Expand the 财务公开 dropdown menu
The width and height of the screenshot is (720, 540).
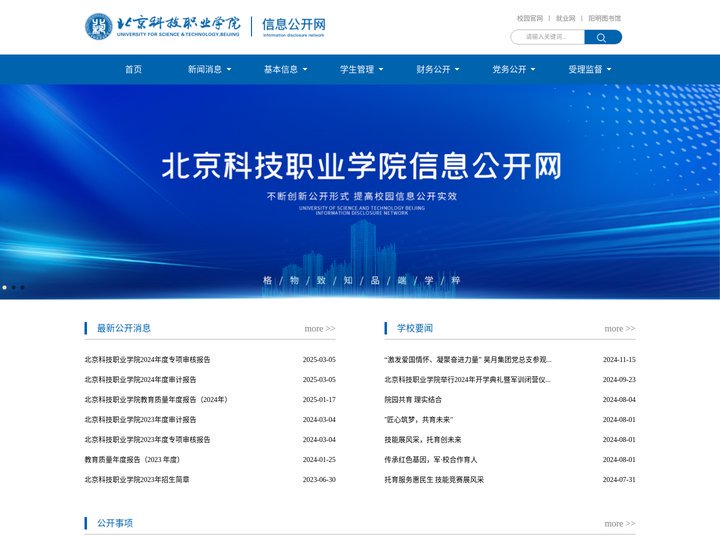[x=438, y=69]
